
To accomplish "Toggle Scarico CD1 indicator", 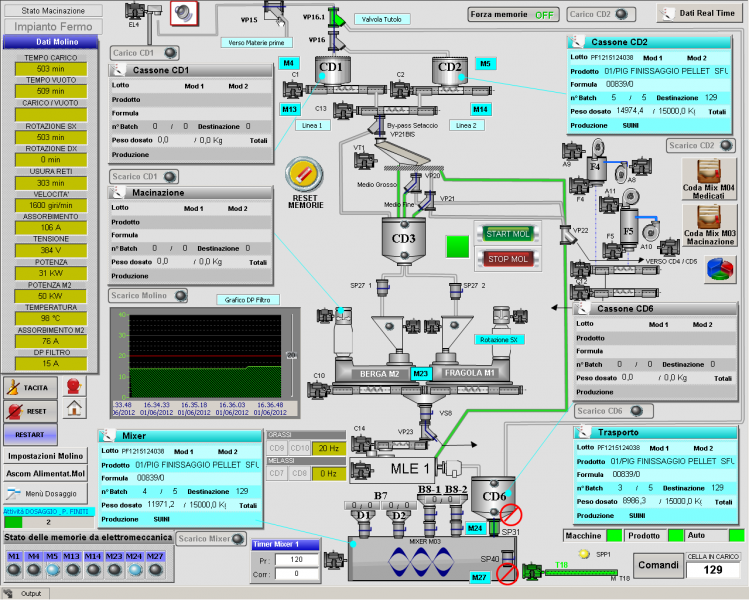I will (144, 176).
